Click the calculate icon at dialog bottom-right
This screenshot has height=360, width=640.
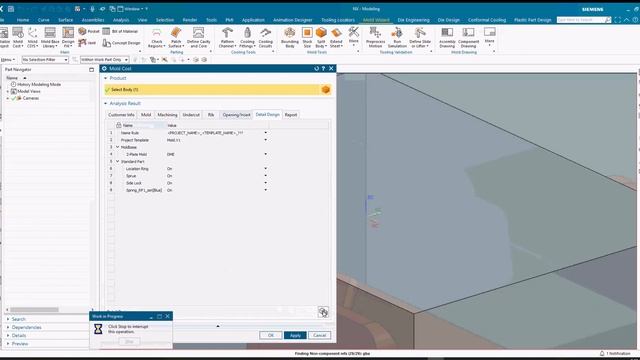[323, 312]
